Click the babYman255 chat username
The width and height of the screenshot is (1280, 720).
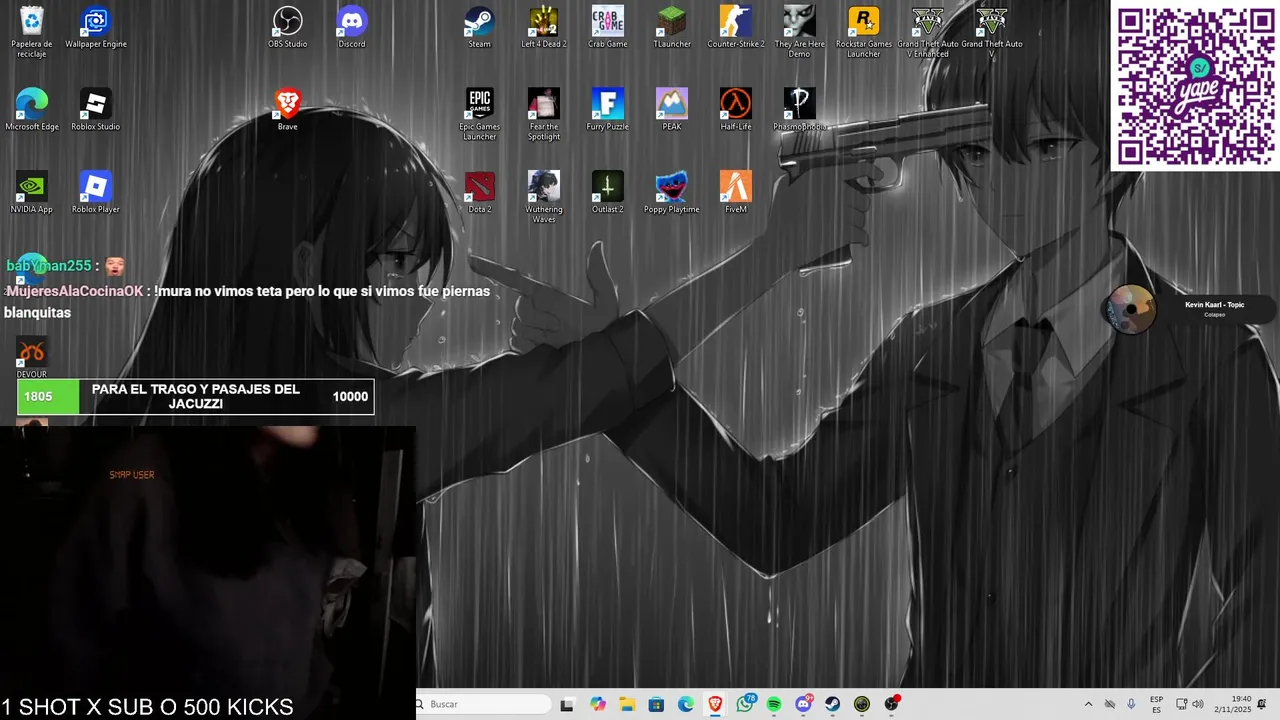point(49,266)
